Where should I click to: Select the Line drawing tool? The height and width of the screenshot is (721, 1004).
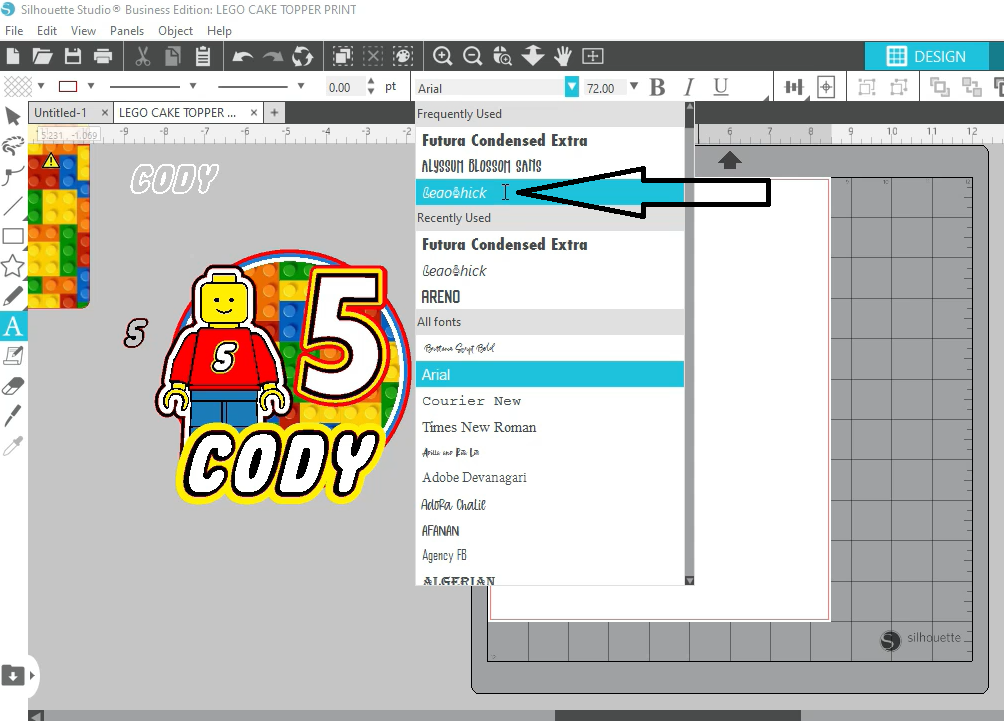13,206
